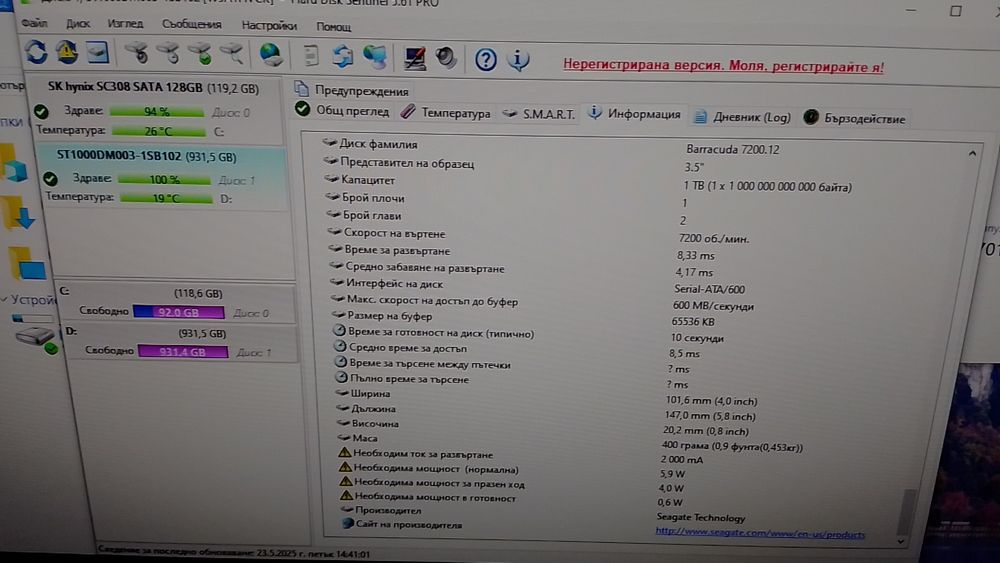Viewport: 1000px width, 563px height.
Task: Open the seagate.com manufacturer URL link
Action: point(760,533)
